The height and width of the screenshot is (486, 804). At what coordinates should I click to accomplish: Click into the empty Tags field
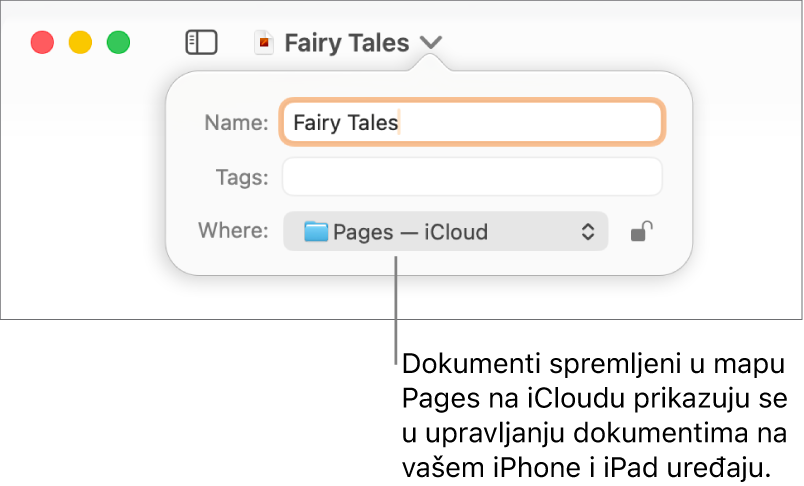coord(472,177)
